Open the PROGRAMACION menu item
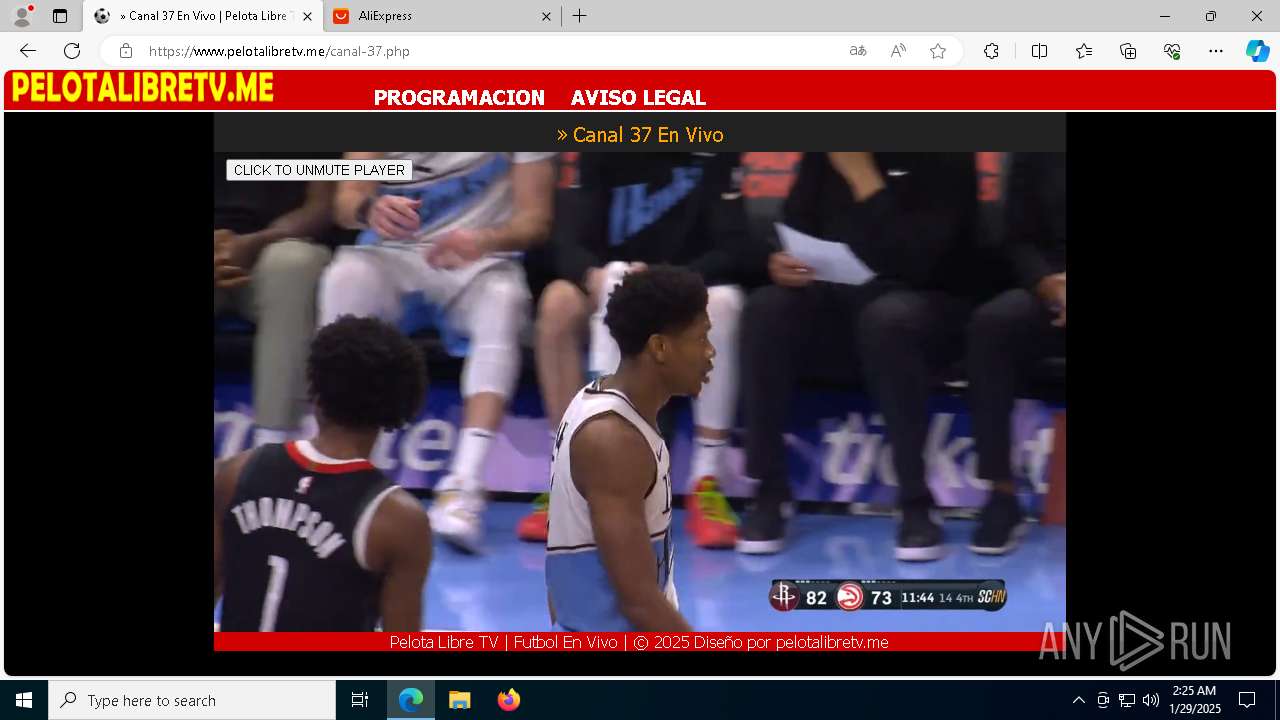Screen dimensions: 1280x720 coord(459,97)
